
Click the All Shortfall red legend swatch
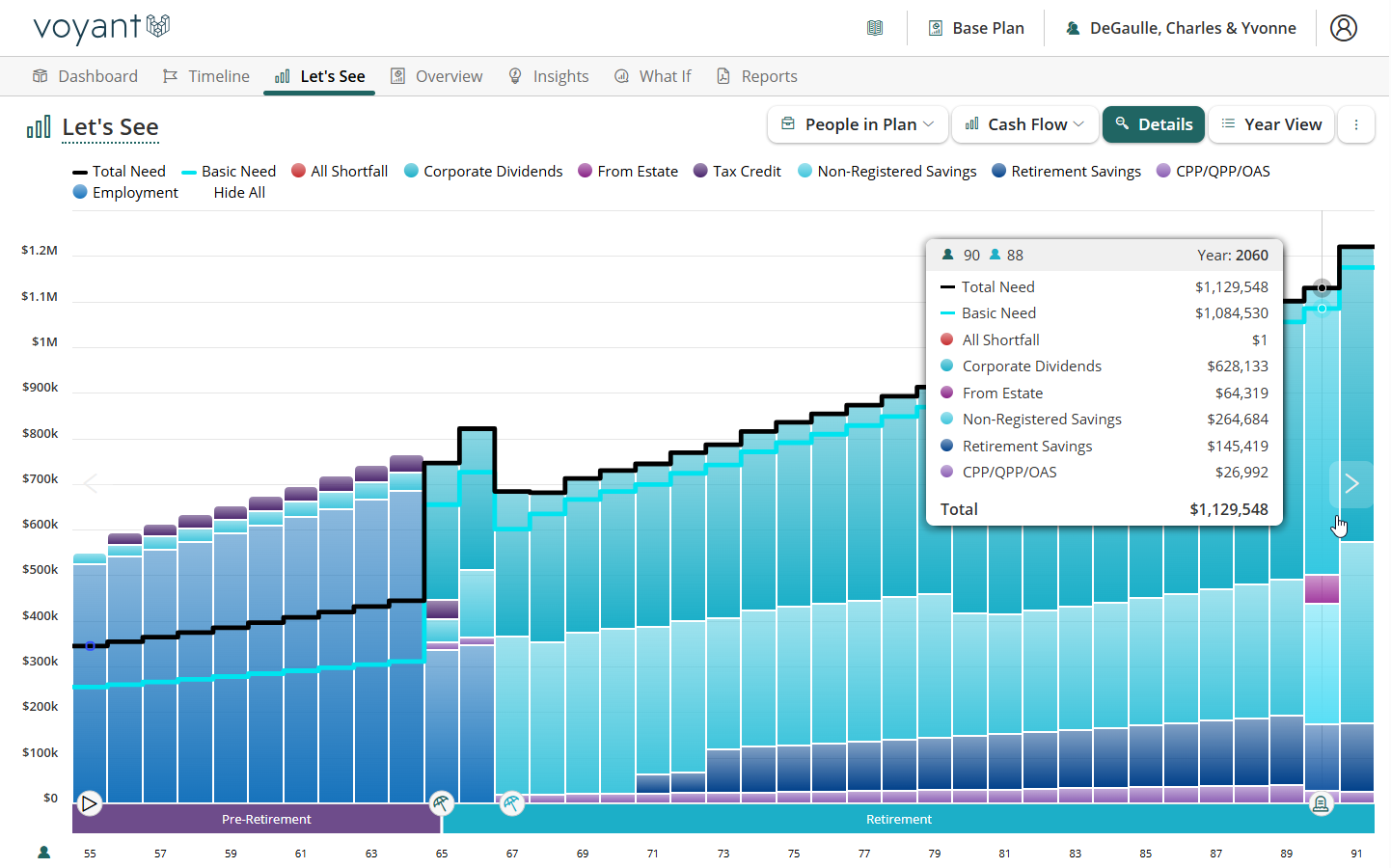pos(299,172)
